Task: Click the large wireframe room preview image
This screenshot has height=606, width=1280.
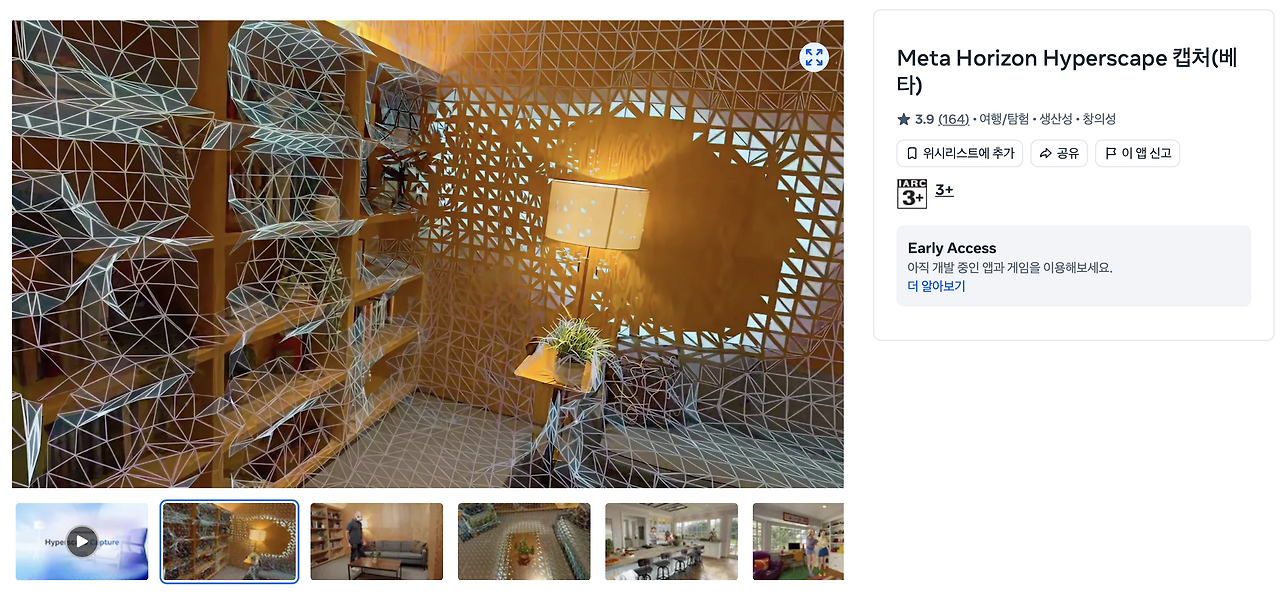Action: [428, 254]
